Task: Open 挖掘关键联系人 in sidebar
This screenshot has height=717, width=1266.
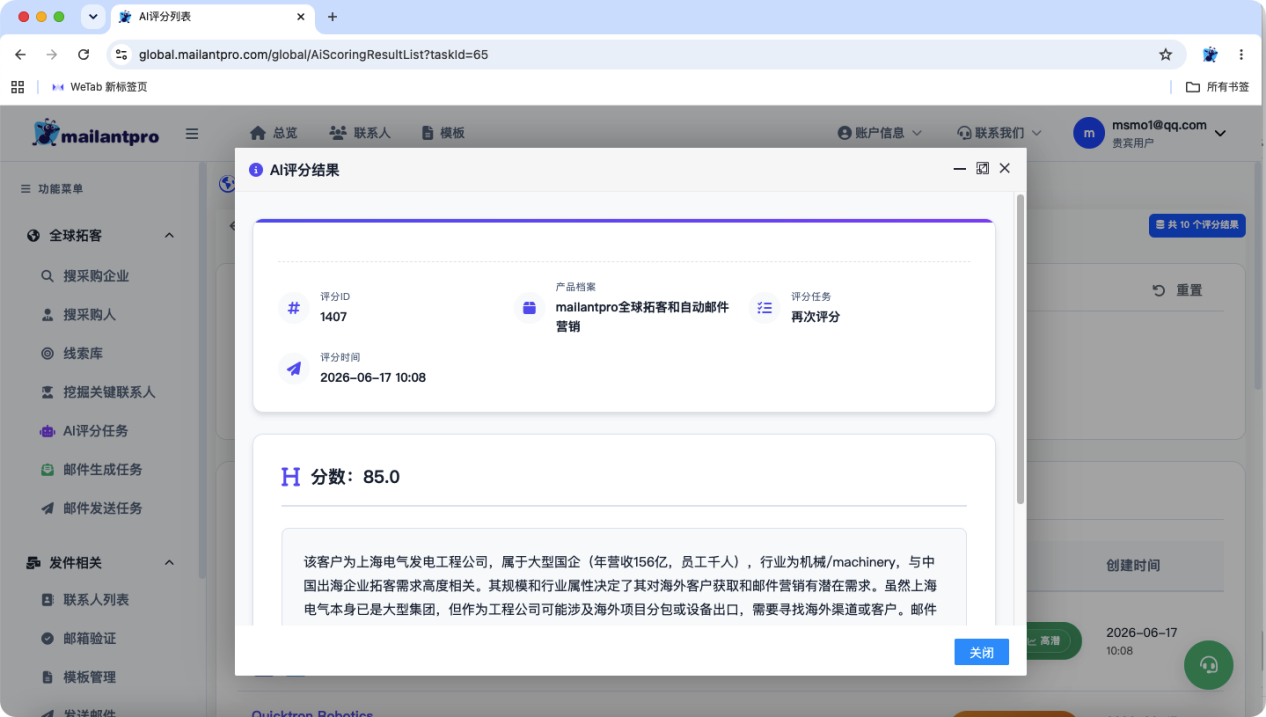Action: [x=98, y=392]
